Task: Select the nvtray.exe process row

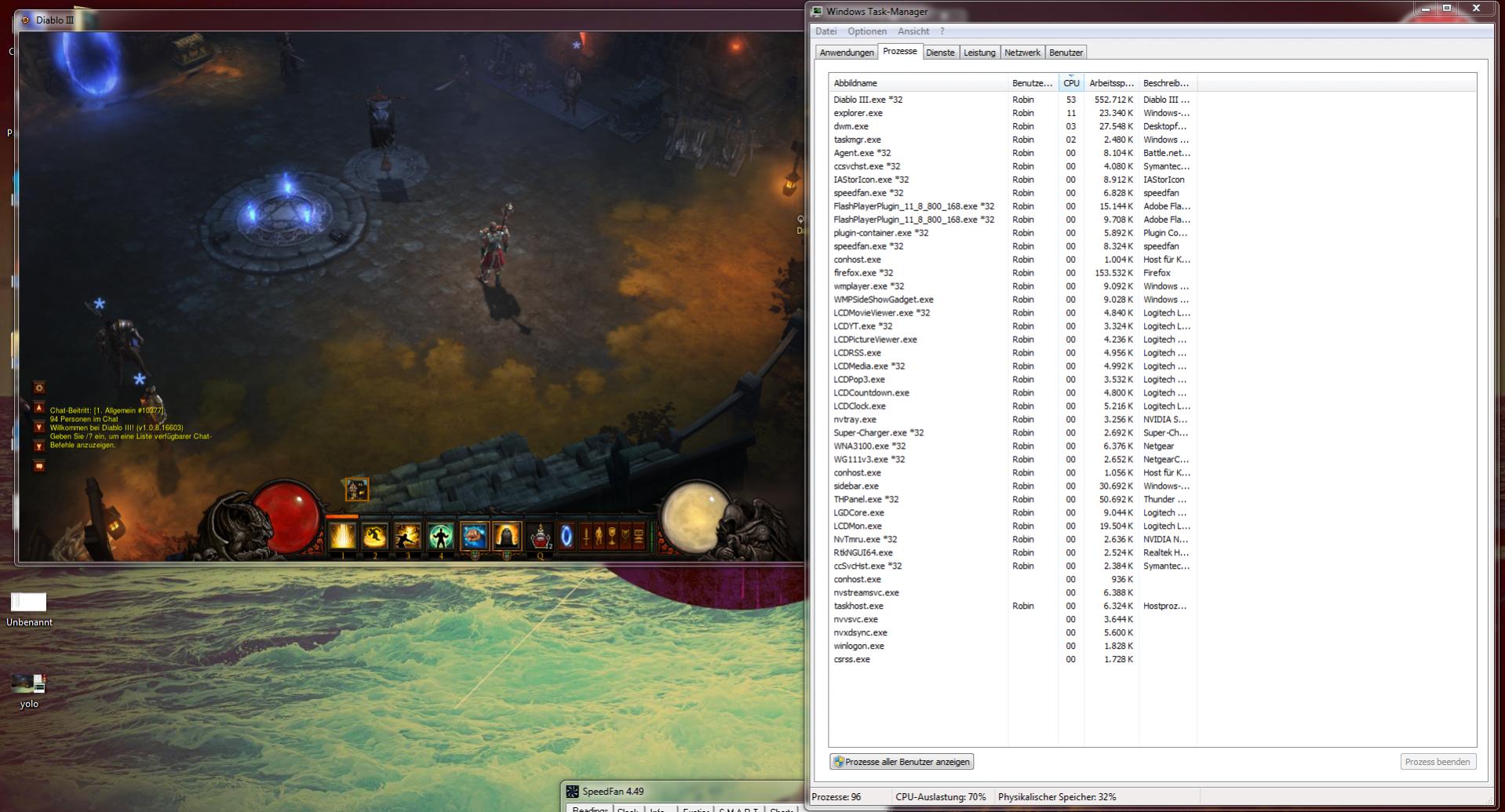Action: click(x=1012, y=420)
